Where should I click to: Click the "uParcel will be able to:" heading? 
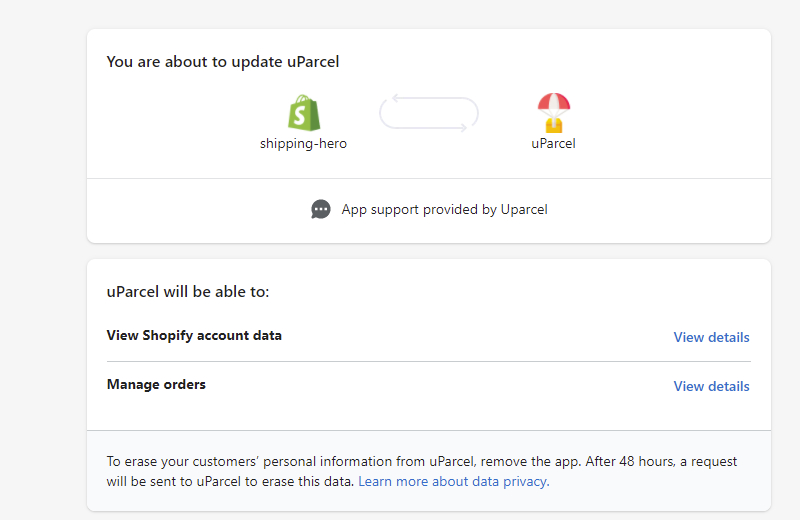(188, 292)
